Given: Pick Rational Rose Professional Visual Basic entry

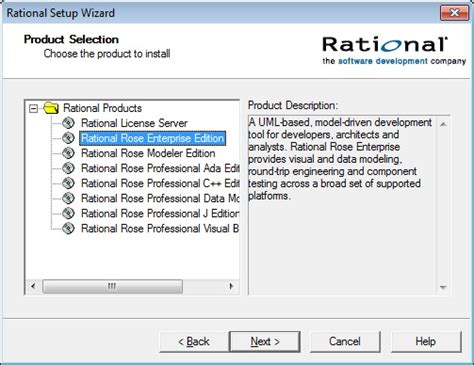Looking at the screenshot, I should [x=160, y=228].
